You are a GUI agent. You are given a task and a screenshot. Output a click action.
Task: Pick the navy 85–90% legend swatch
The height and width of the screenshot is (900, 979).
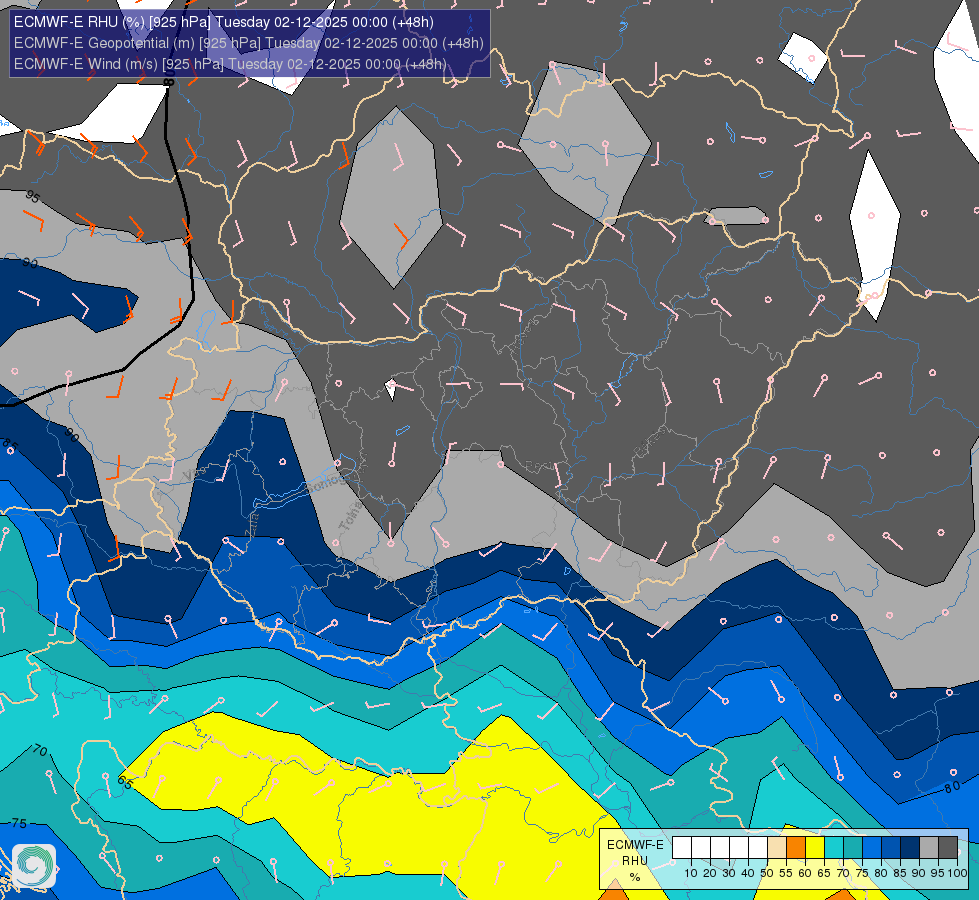point(910,847)
